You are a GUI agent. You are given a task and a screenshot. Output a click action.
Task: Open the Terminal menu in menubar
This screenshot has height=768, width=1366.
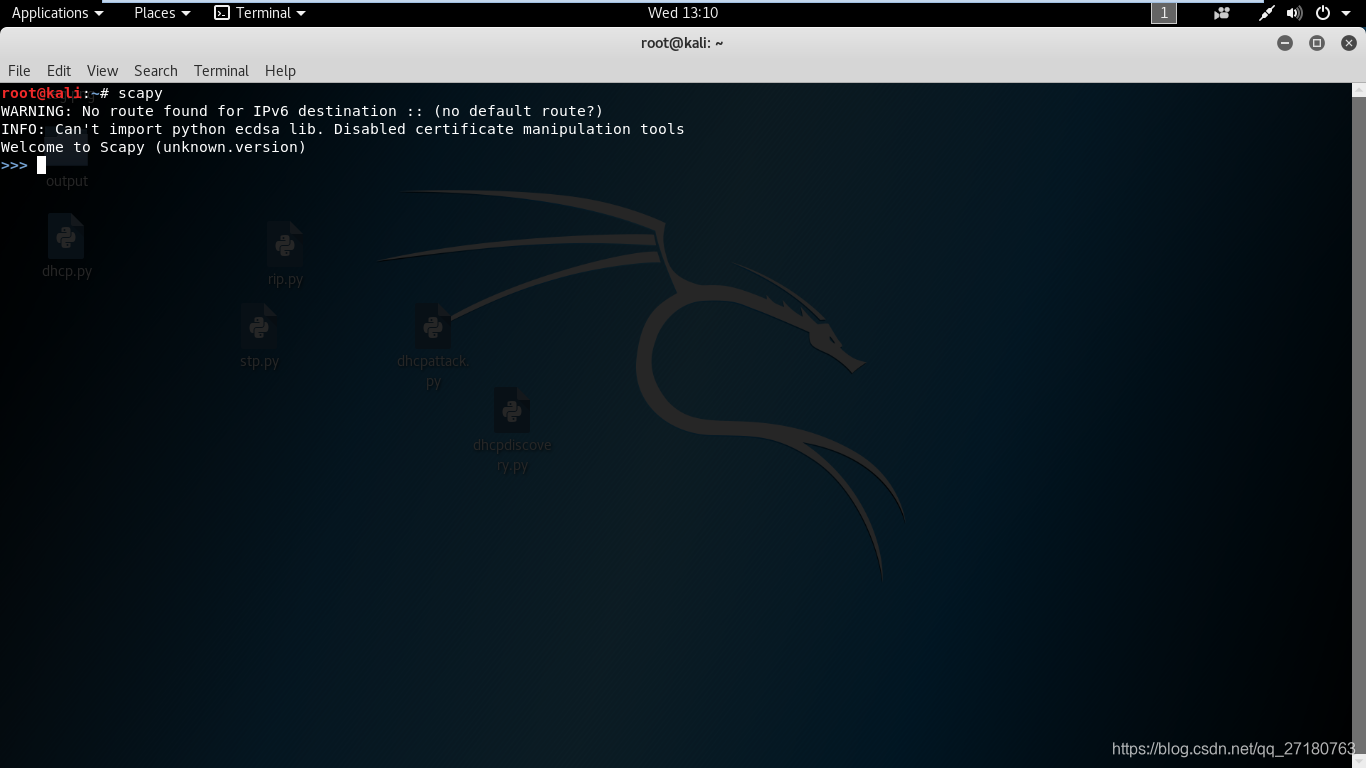click(221, 71)
